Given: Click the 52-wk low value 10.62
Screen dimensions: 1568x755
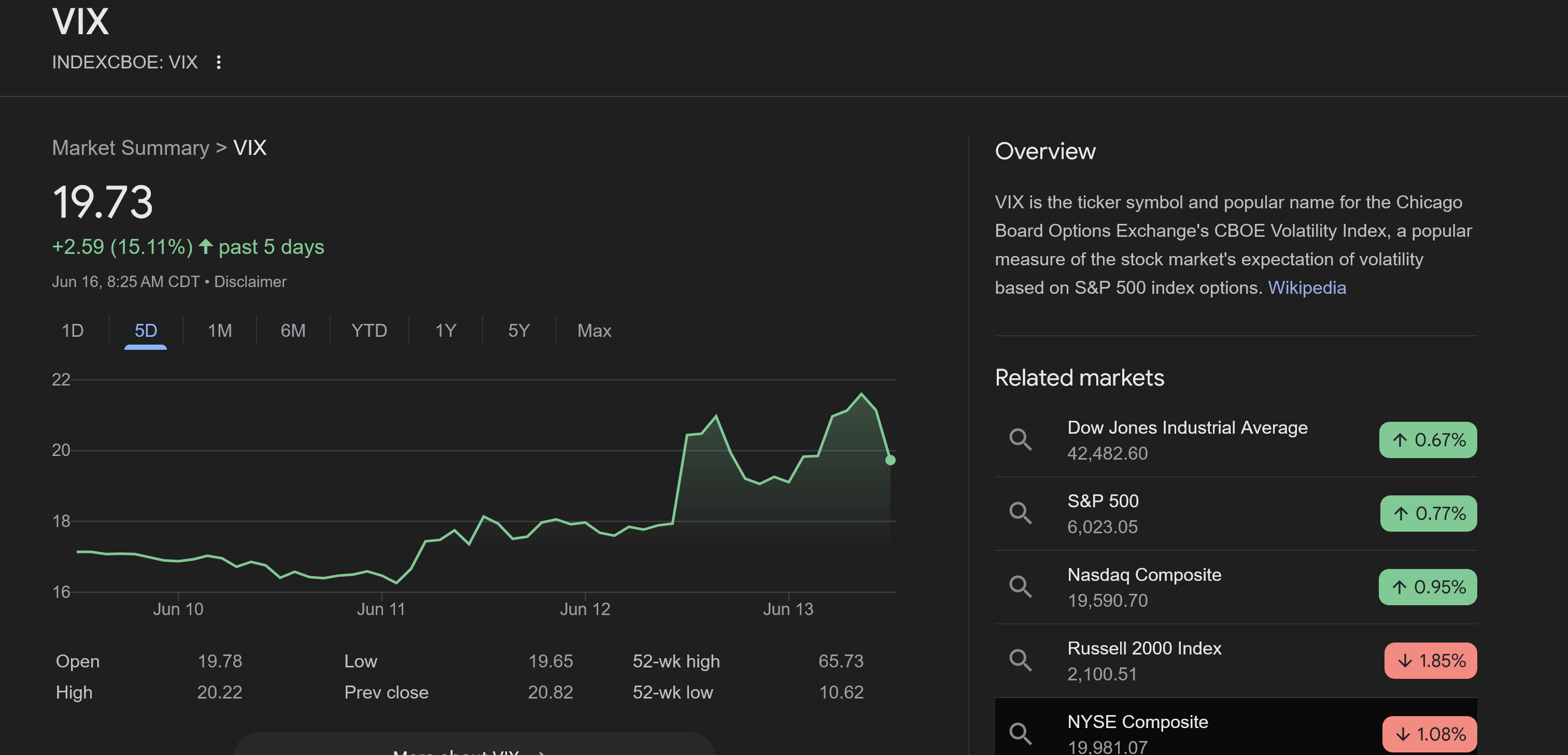Looking at the screenshot, I should [841, 692].
